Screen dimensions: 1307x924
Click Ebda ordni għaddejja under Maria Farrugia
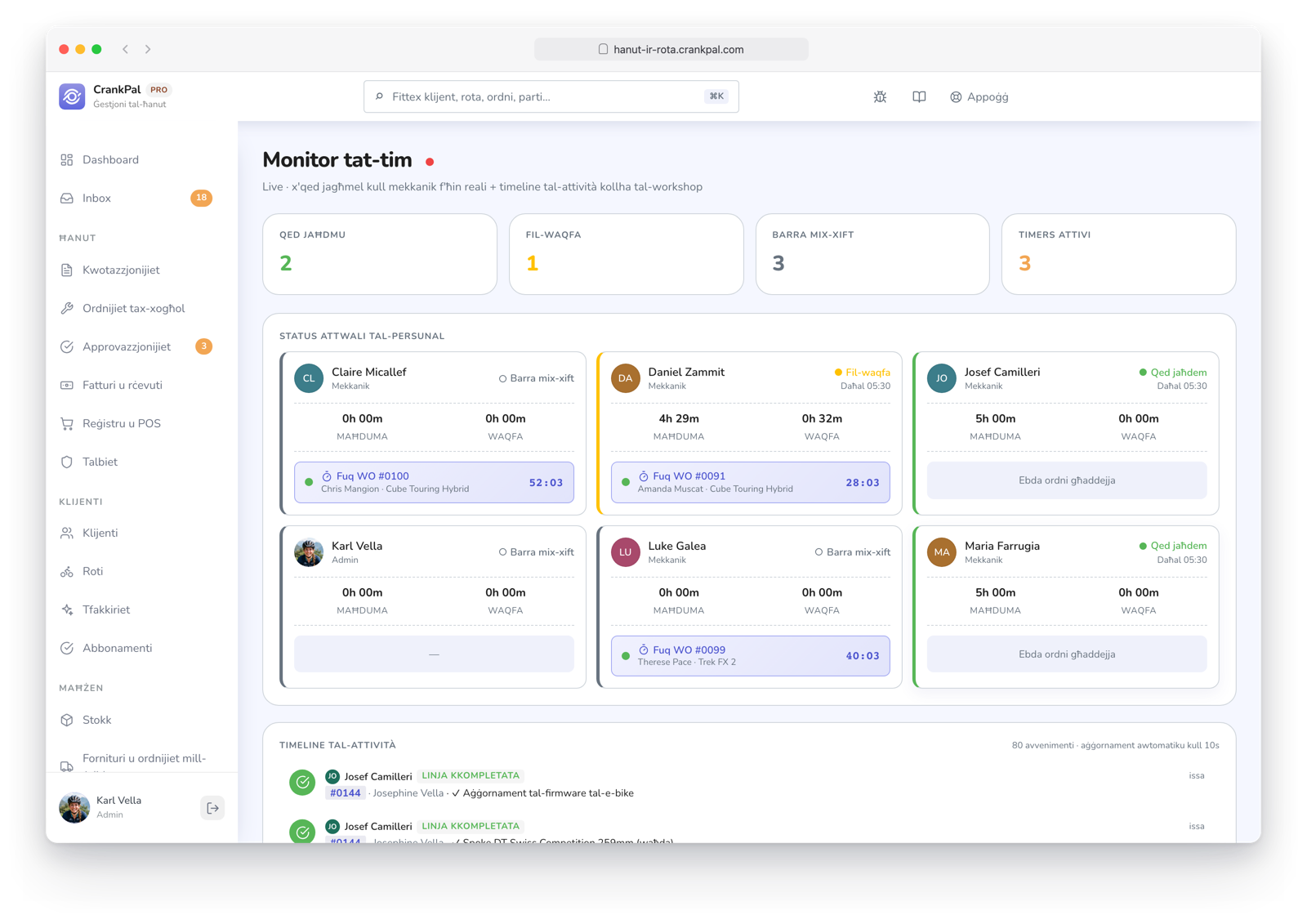1067,654
